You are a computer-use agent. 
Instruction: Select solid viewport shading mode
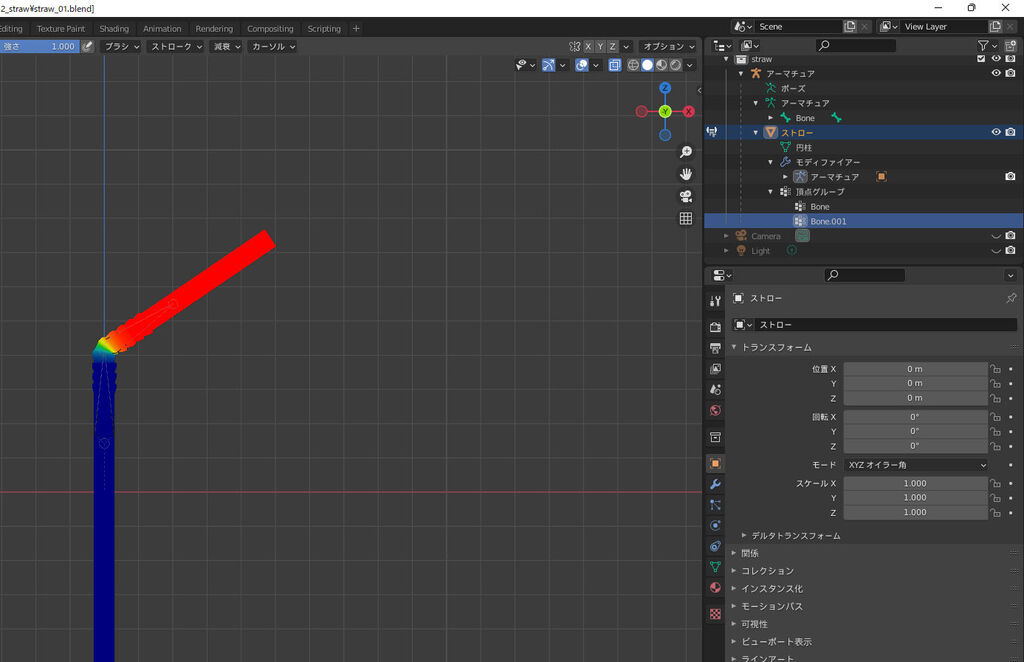pos(647,65)
